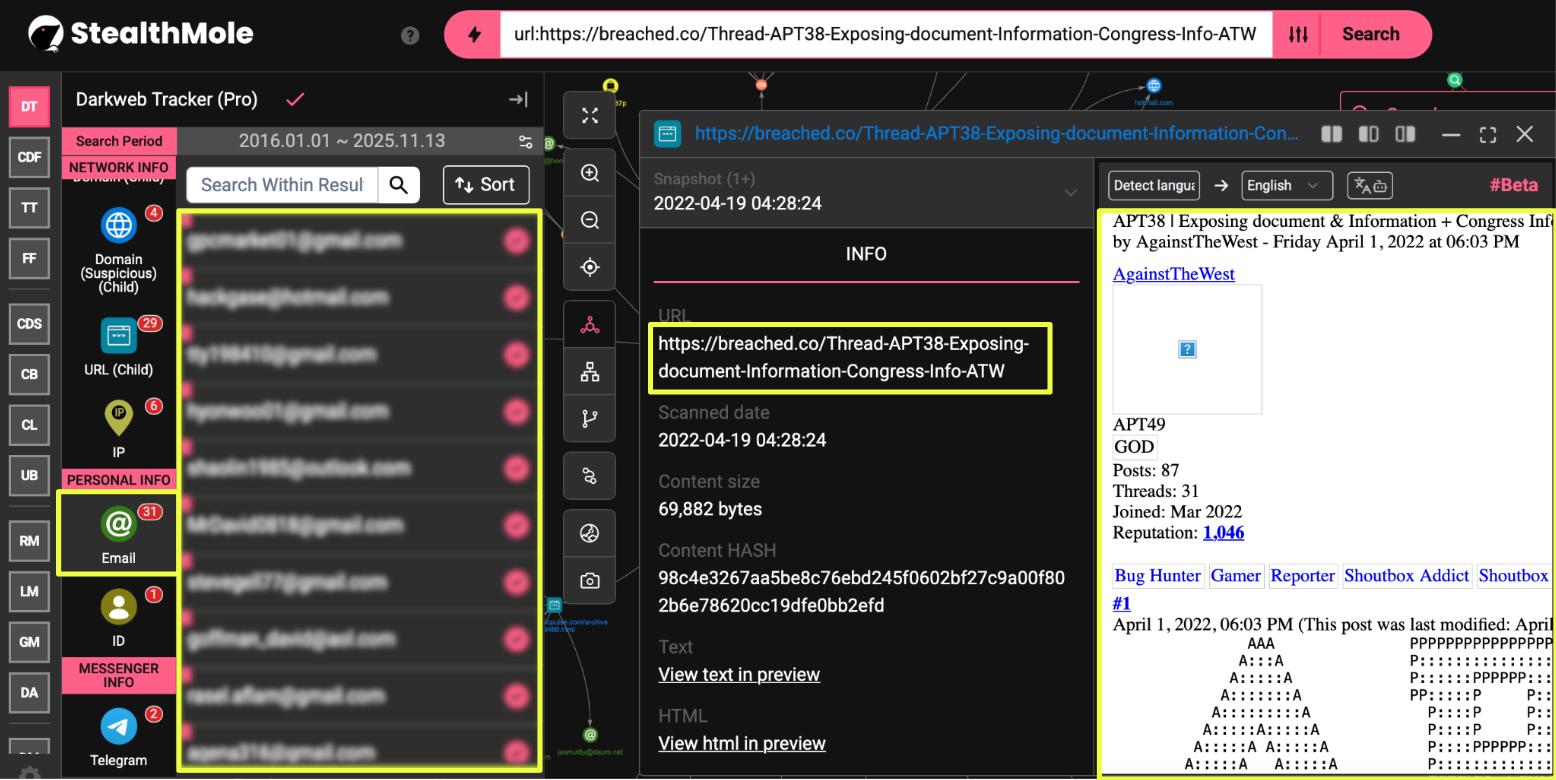Select the IP network info category
The height and width of the screenshot is (780, 1556).
[x=118, y=428]
